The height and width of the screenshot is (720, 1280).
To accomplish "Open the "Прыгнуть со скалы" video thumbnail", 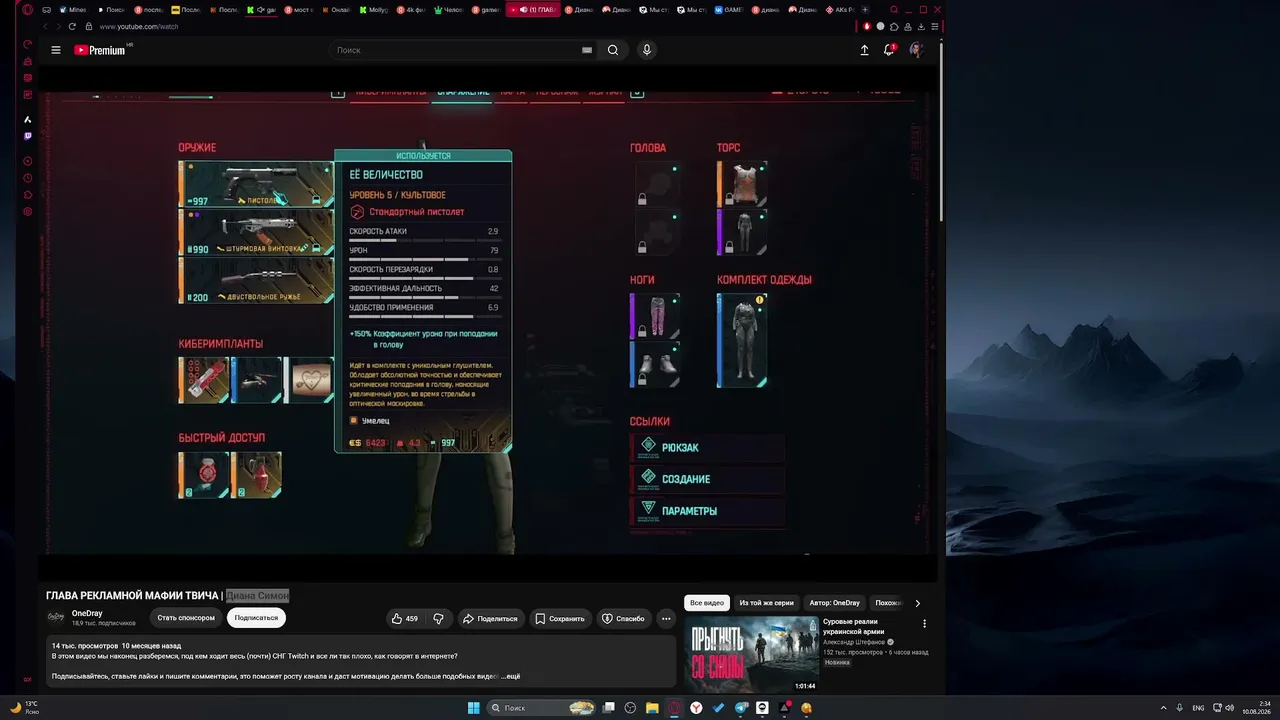I will [751, 654].
